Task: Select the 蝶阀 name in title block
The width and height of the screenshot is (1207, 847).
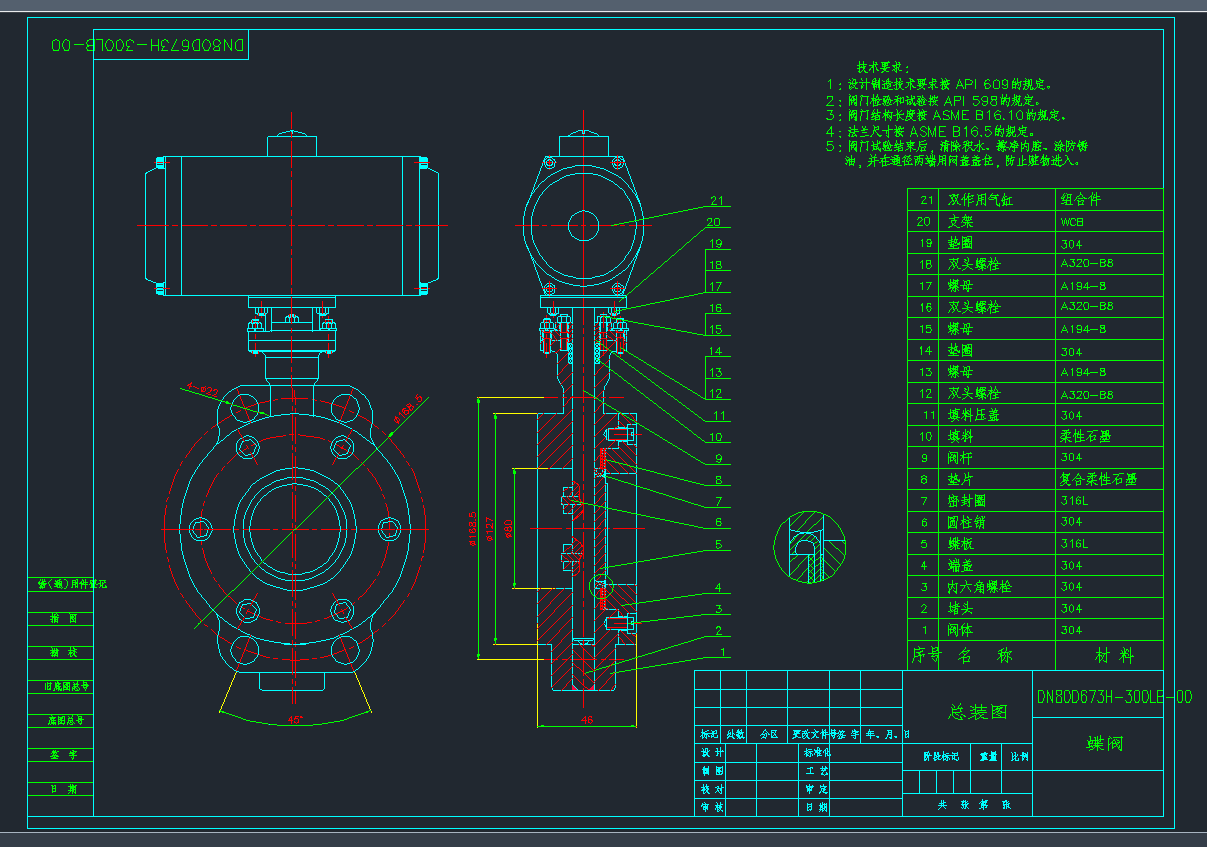Action: click(1104, 744)
